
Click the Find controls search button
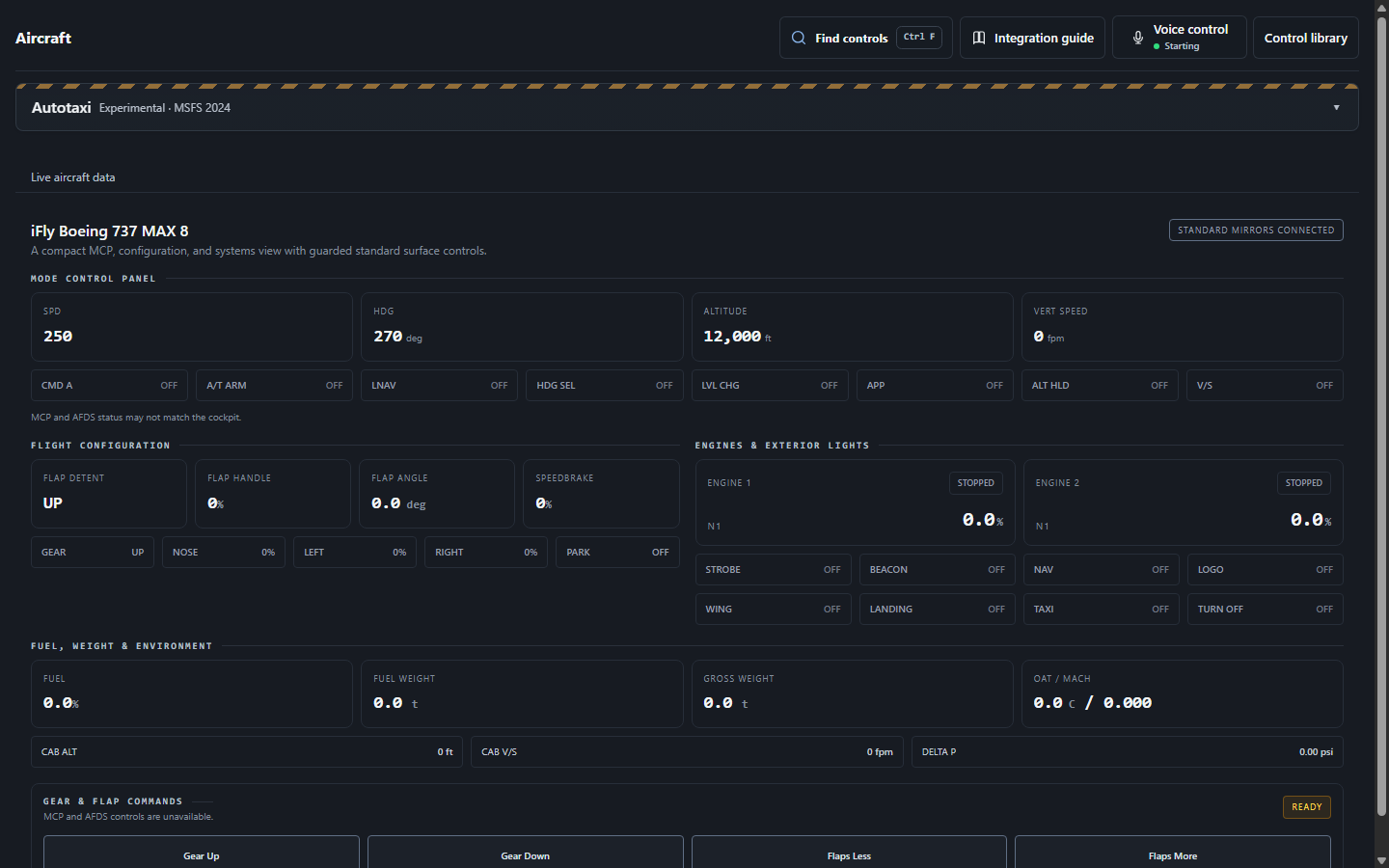pos(865,38)
